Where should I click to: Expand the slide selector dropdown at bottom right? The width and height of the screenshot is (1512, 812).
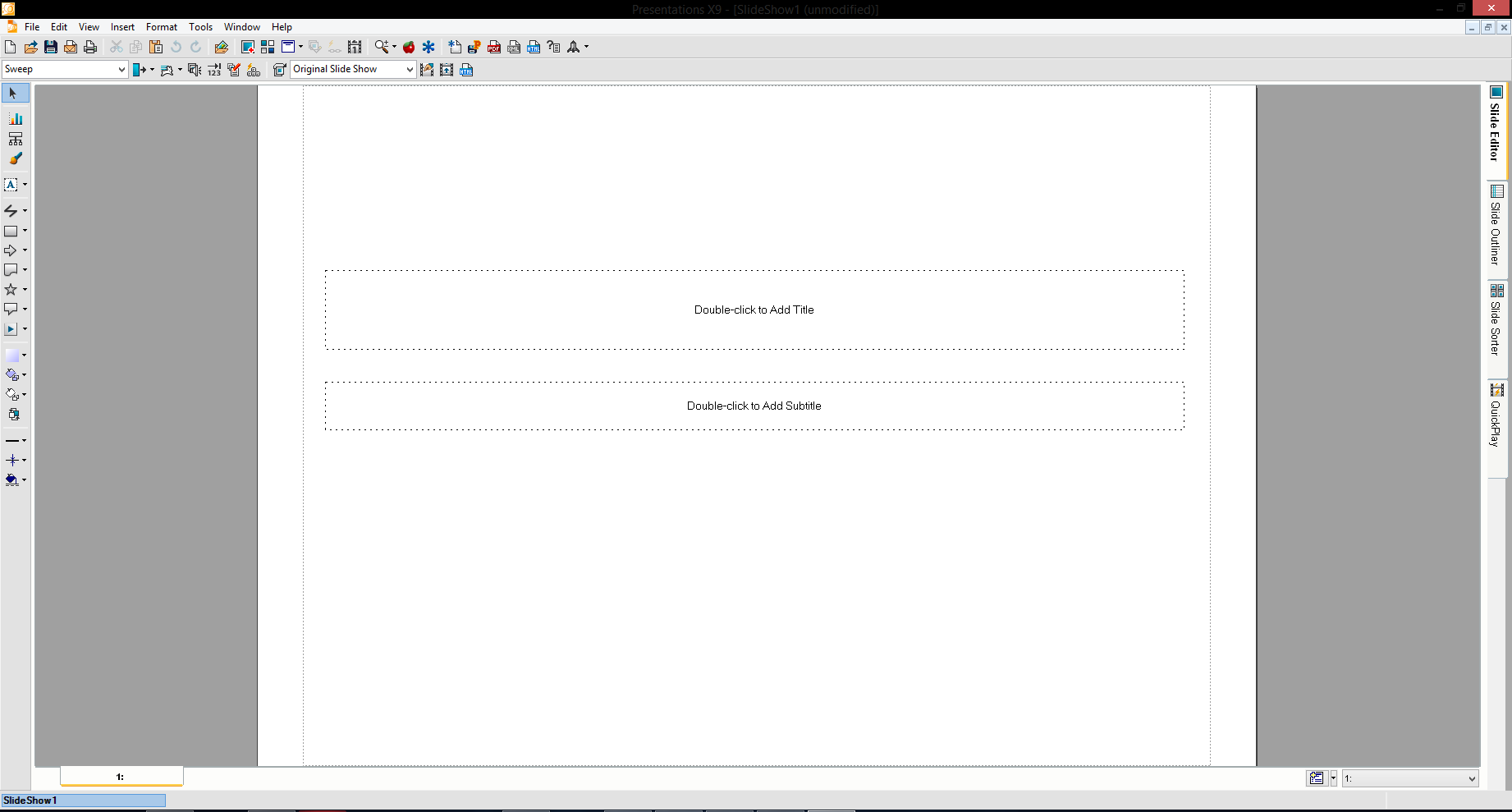[x=1471, y=778]
